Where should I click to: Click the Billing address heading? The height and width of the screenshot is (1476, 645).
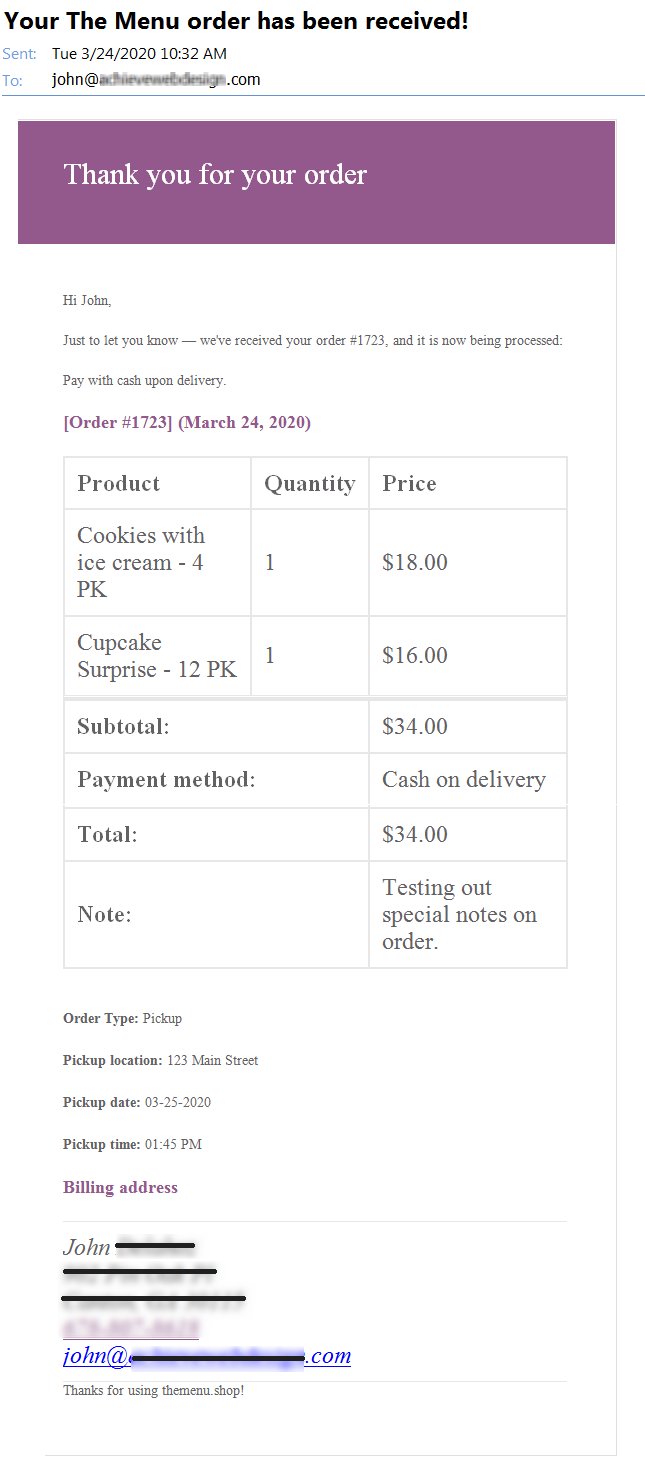tap(120, 1188)
